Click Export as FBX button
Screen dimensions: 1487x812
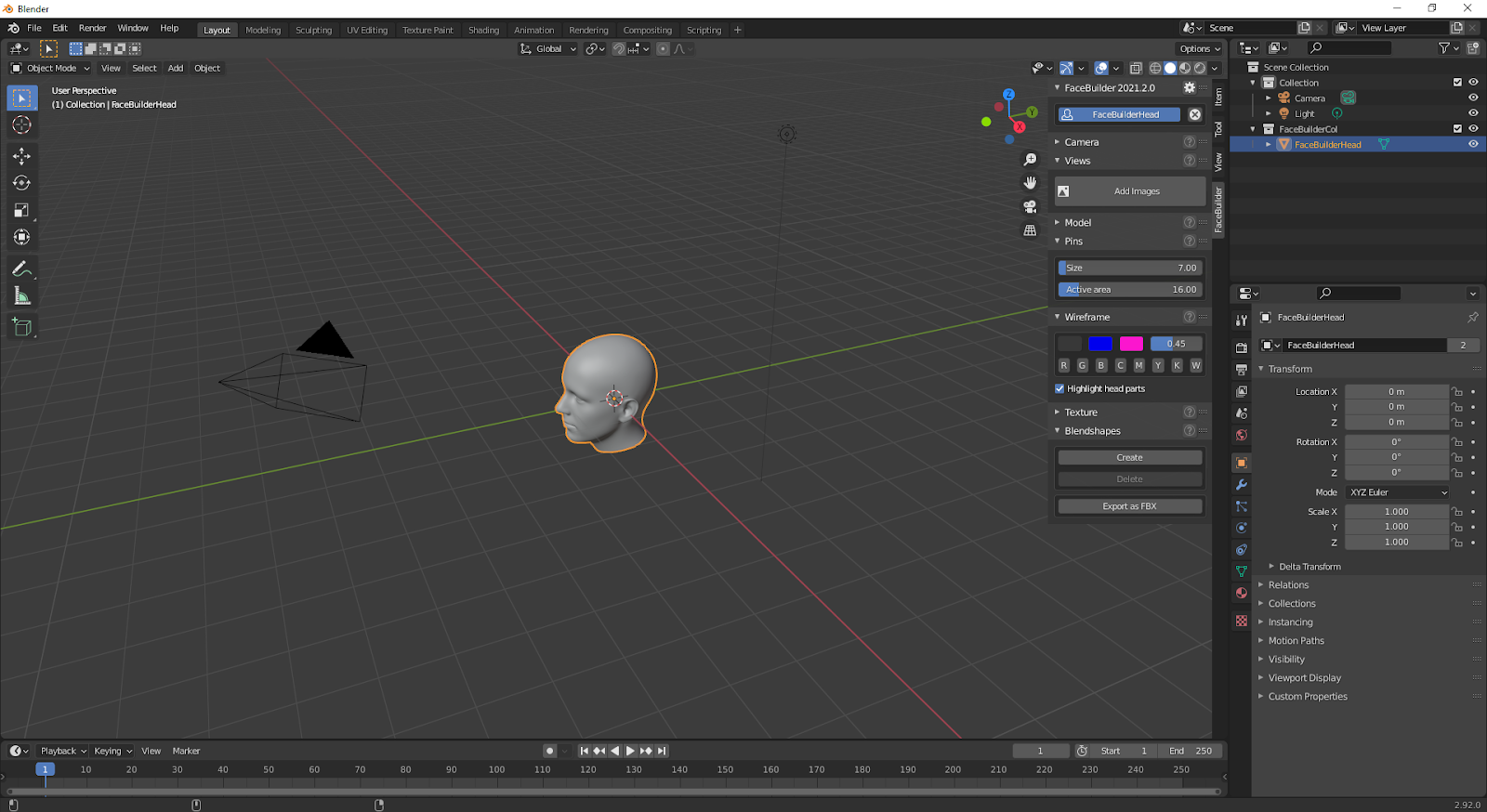tap(1130, 506)
